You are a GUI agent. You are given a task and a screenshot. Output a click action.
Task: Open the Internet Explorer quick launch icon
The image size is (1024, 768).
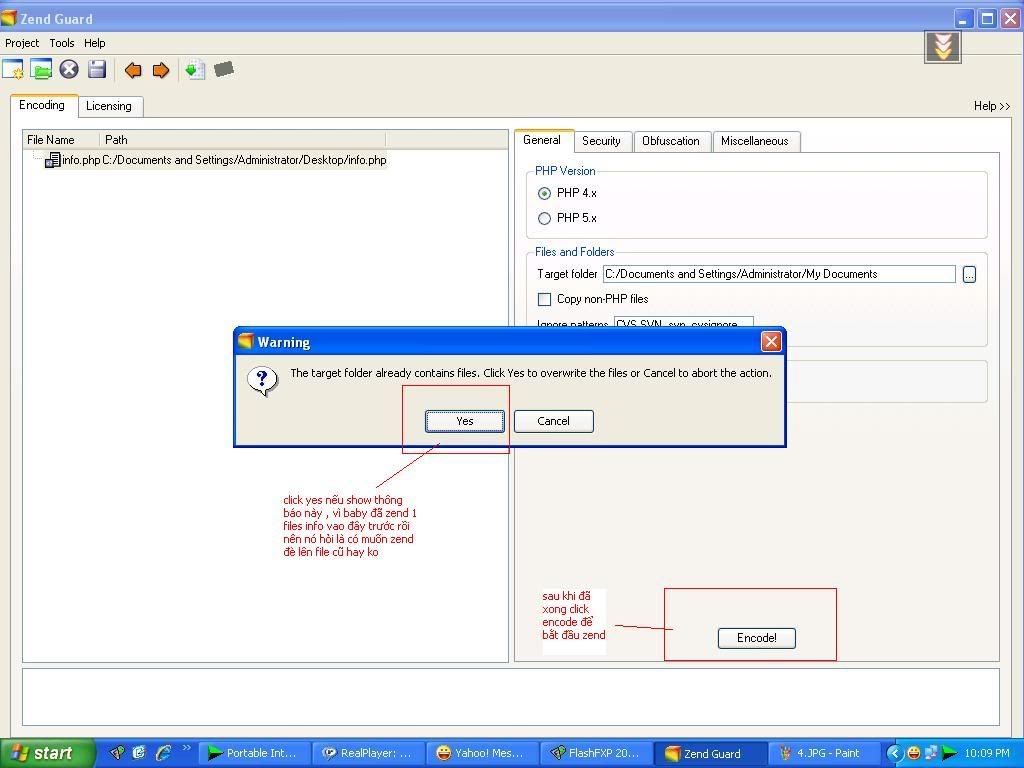[163, 753]
